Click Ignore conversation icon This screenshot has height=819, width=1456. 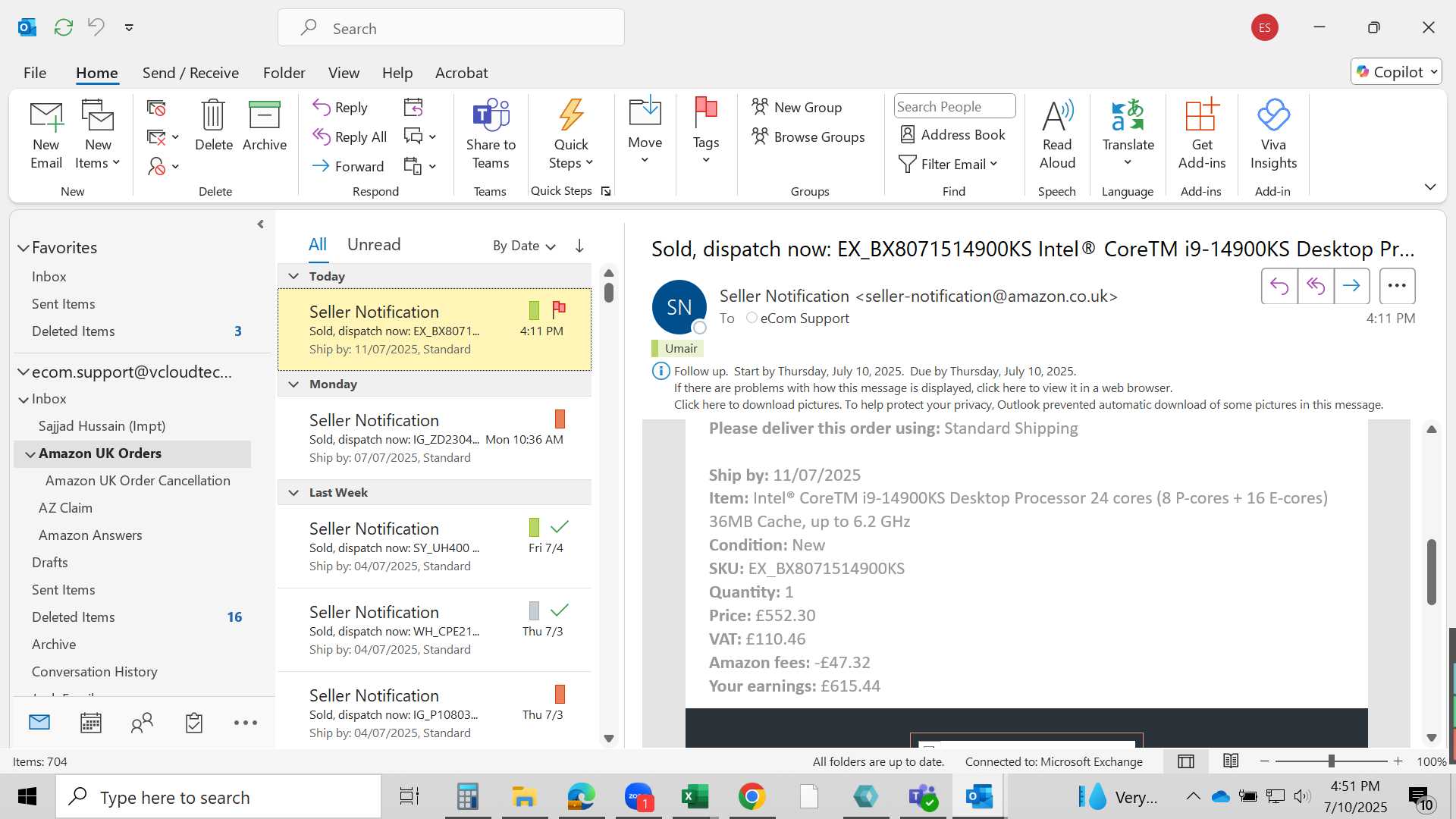pyautogui.click(x=156, y=108)
